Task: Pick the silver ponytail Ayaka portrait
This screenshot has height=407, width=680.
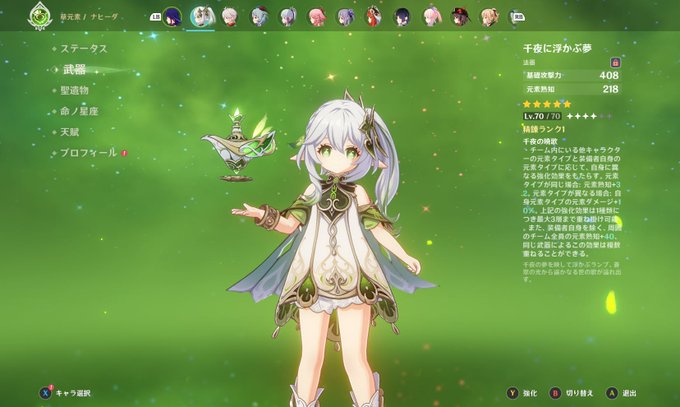Action: [x=288, y=17]
